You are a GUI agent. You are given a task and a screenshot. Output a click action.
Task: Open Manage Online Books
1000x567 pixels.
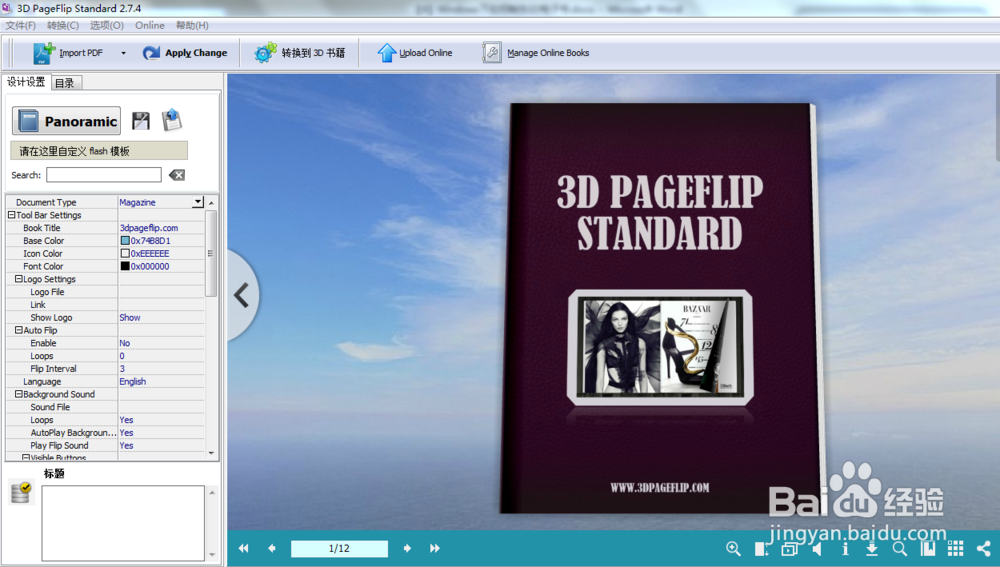click(x=536, y=53)
